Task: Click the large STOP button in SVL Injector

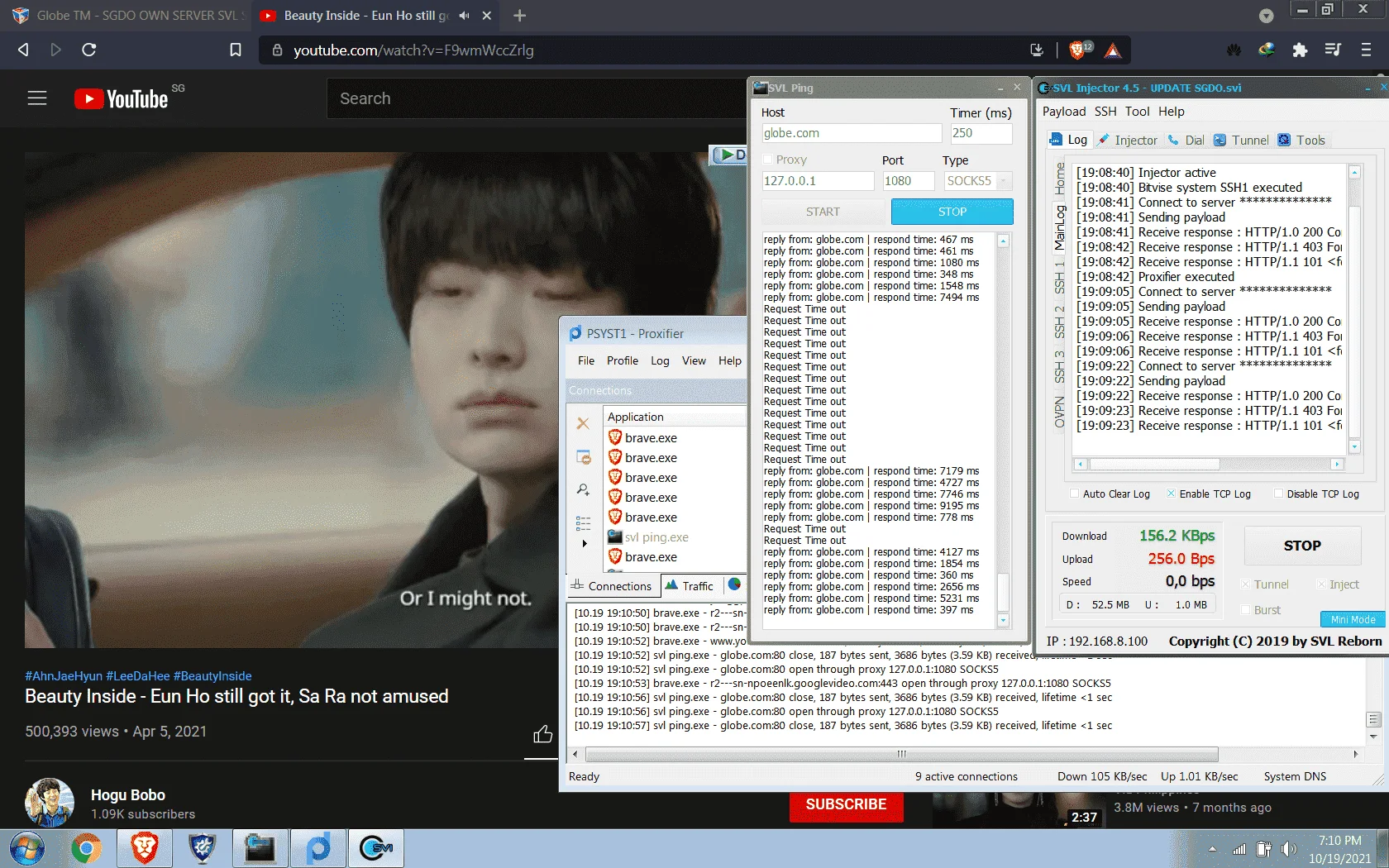Action: pyautogui.click(x=1302, y=546)
